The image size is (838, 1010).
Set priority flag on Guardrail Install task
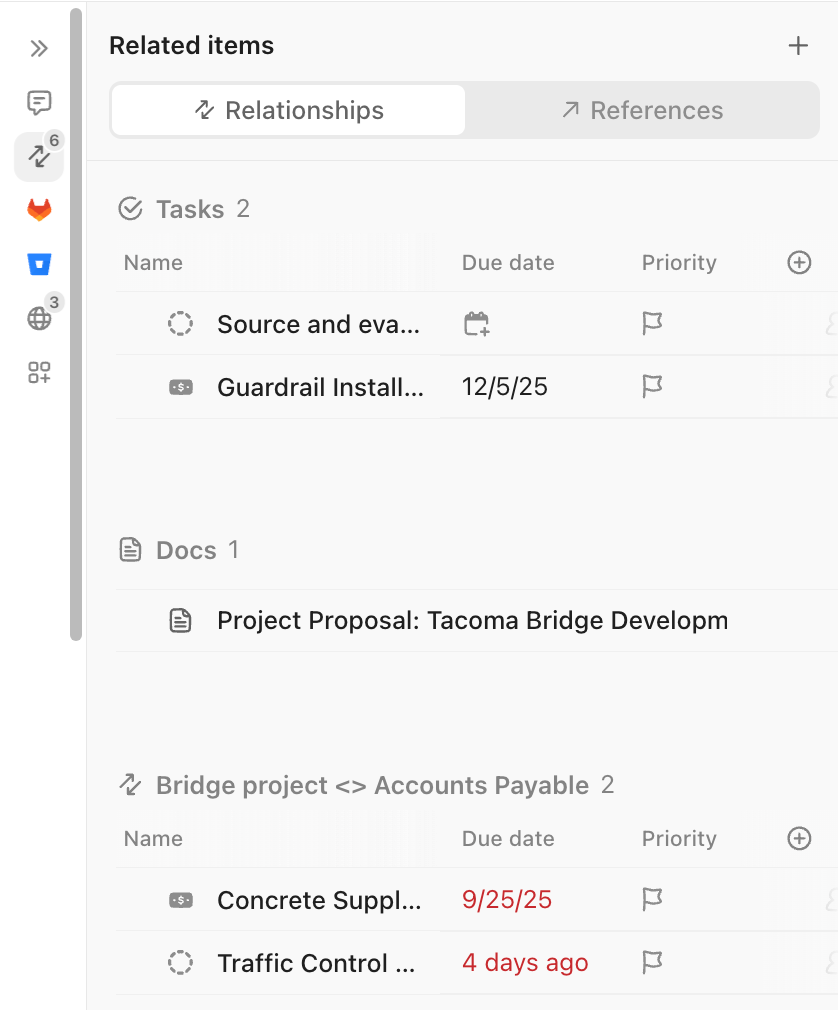coord(652,387)
